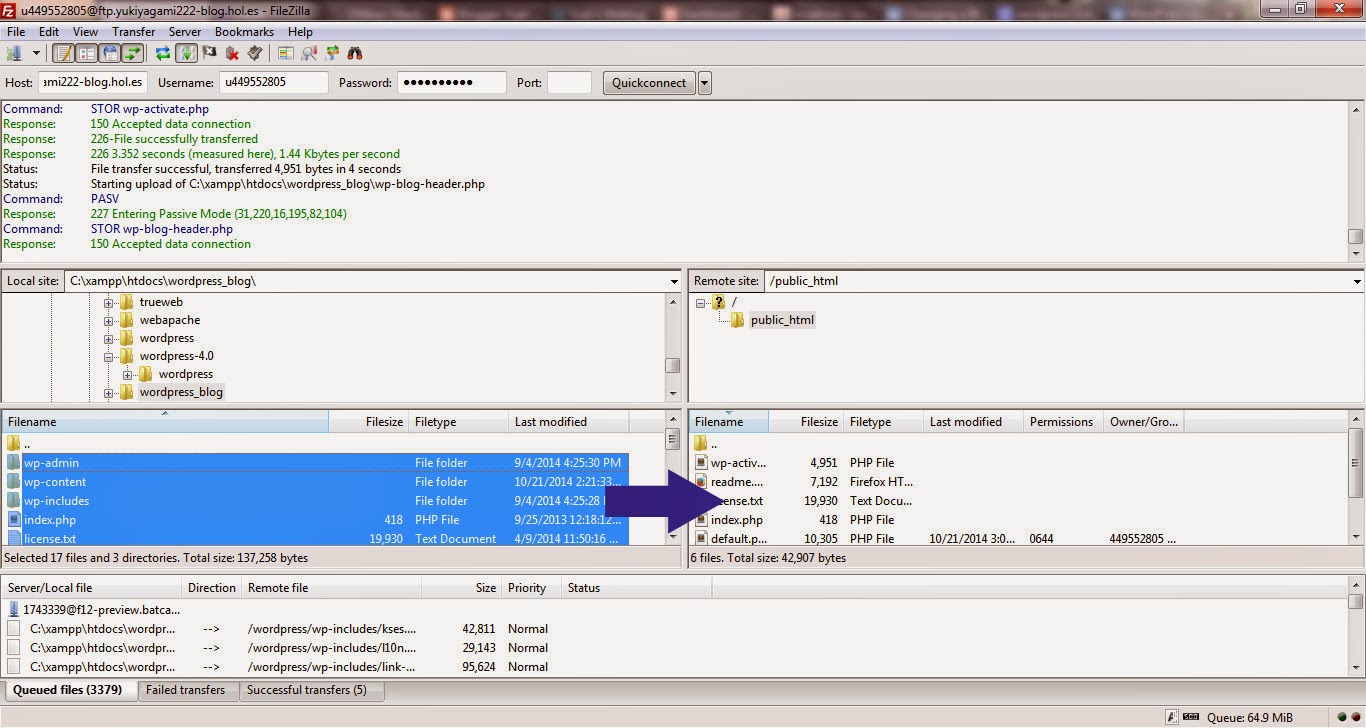Viewport: 1366px width, 728px height.
Task: Click the message log scrollbar thumb
Action: pos(1356,237)
